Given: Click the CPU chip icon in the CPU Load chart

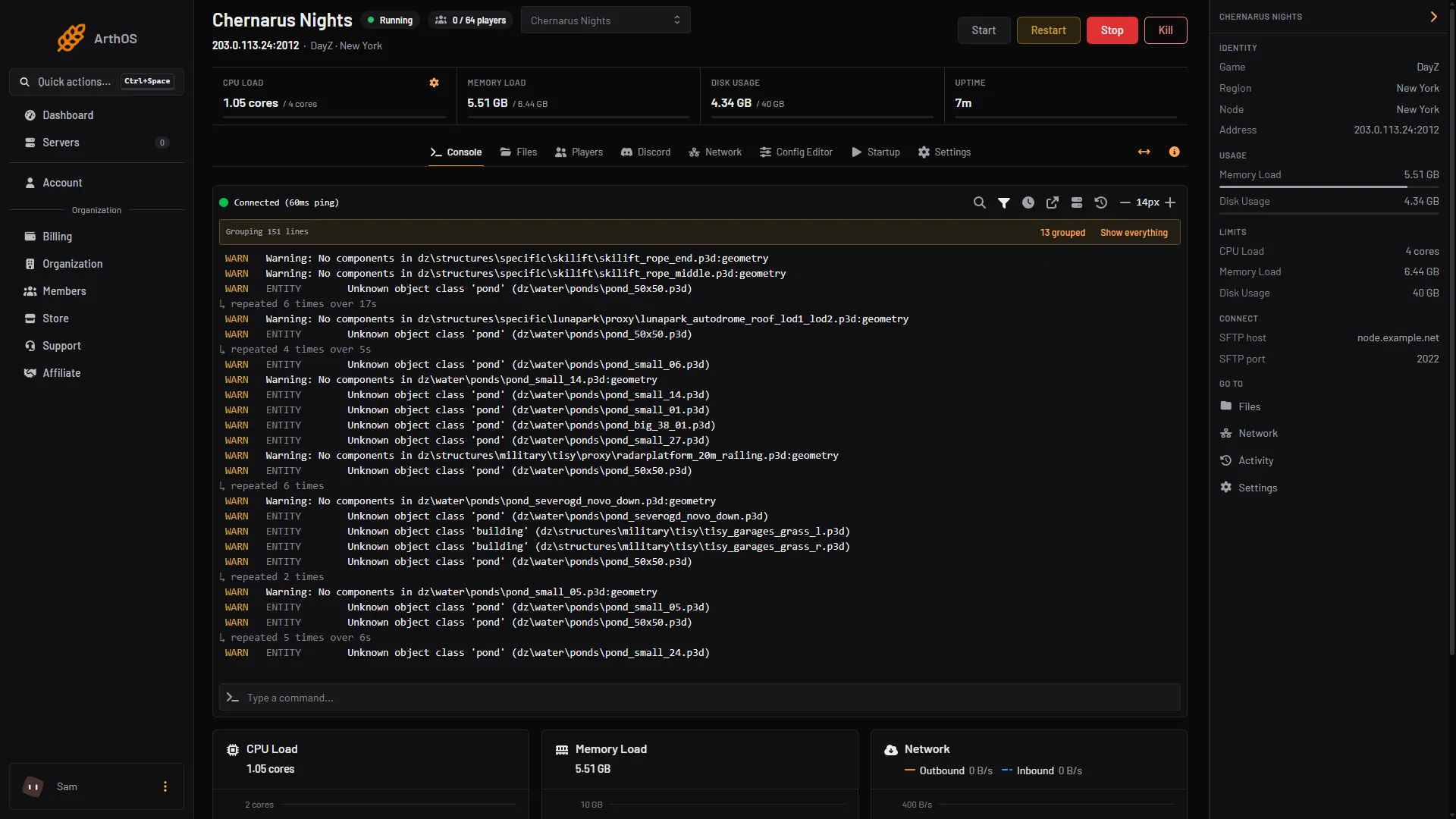Looking at the screenshot, I should [x=233, y=750].
